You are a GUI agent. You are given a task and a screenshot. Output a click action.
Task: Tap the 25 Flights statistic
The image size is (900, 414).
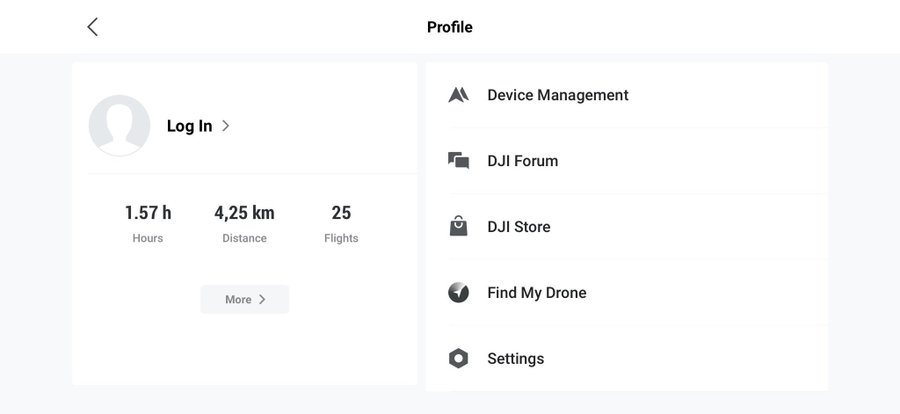(341, 223)
